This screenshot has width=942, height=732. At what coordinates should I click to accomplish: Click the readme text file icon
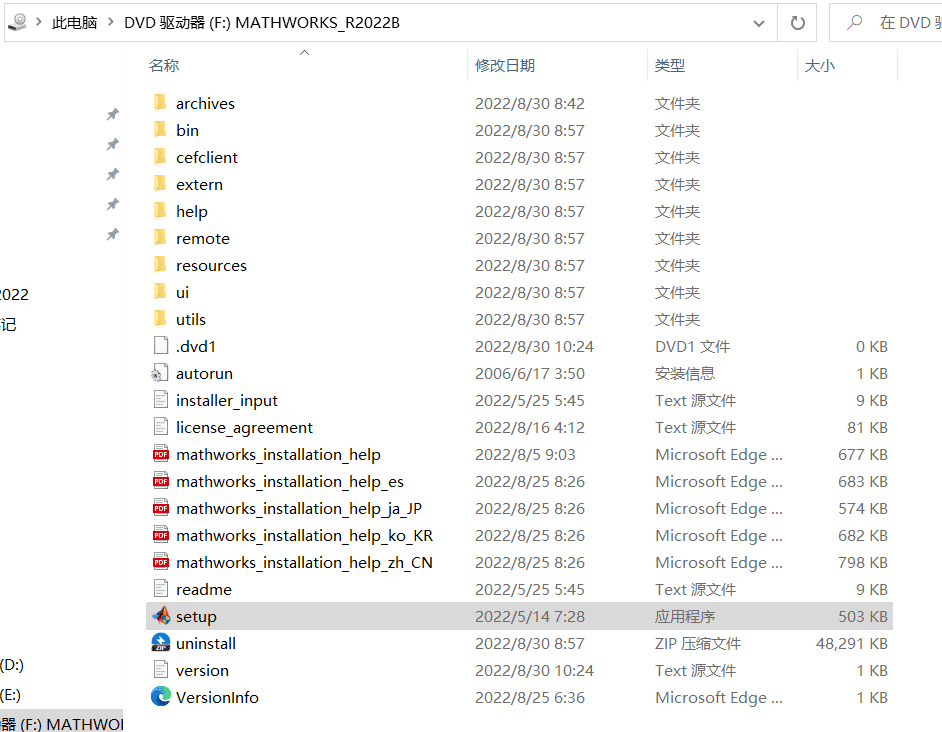[x=160, y=589]
